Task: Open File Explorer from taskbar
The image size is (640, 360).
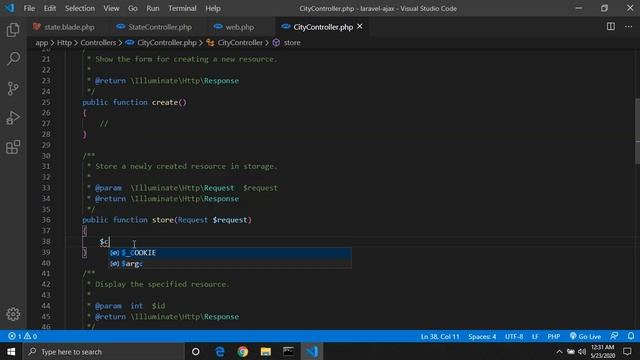Action: click(x=266, y=351)
